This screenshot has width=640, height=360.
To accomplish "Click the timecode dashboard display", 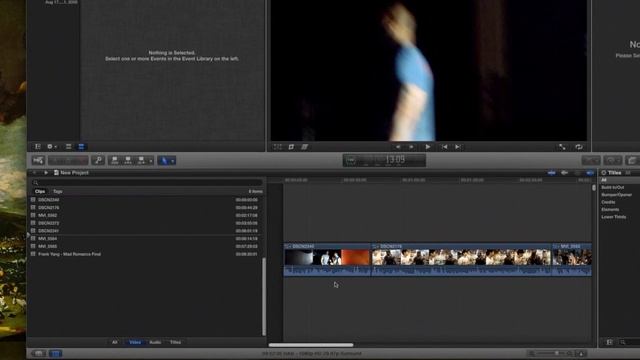I will coord(384,160).
